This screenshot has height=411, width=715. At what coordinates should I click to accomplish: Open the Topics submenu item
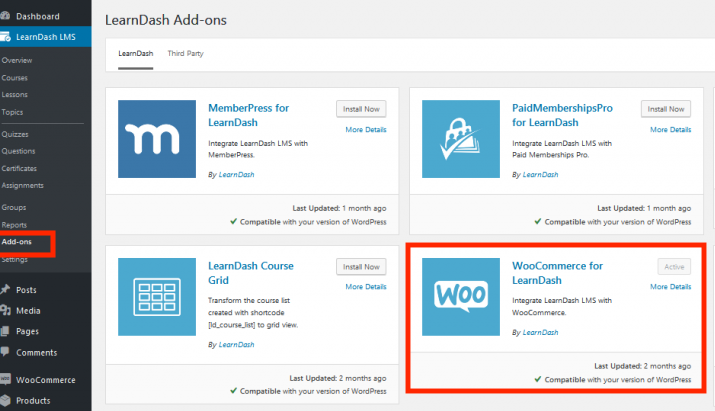pos(12,112)
